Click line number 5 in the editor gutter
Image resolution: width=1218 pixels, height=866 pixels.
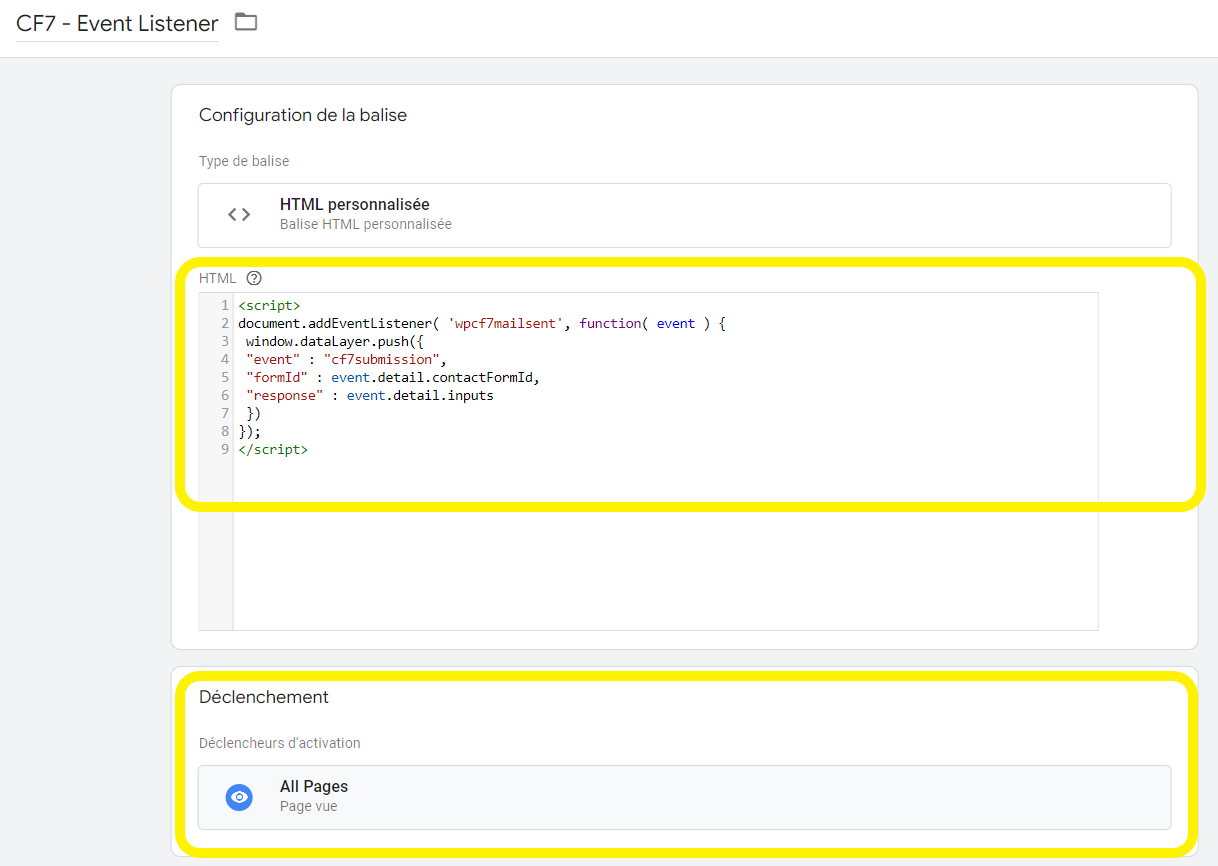tap(225, 378)
